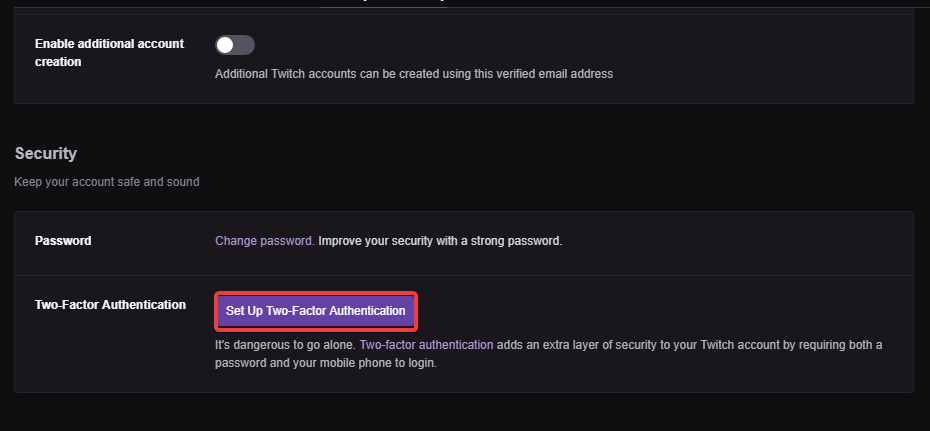Click 'Enable additional account creation' label text
930x431 pixels.
click(x=108, y=44)
